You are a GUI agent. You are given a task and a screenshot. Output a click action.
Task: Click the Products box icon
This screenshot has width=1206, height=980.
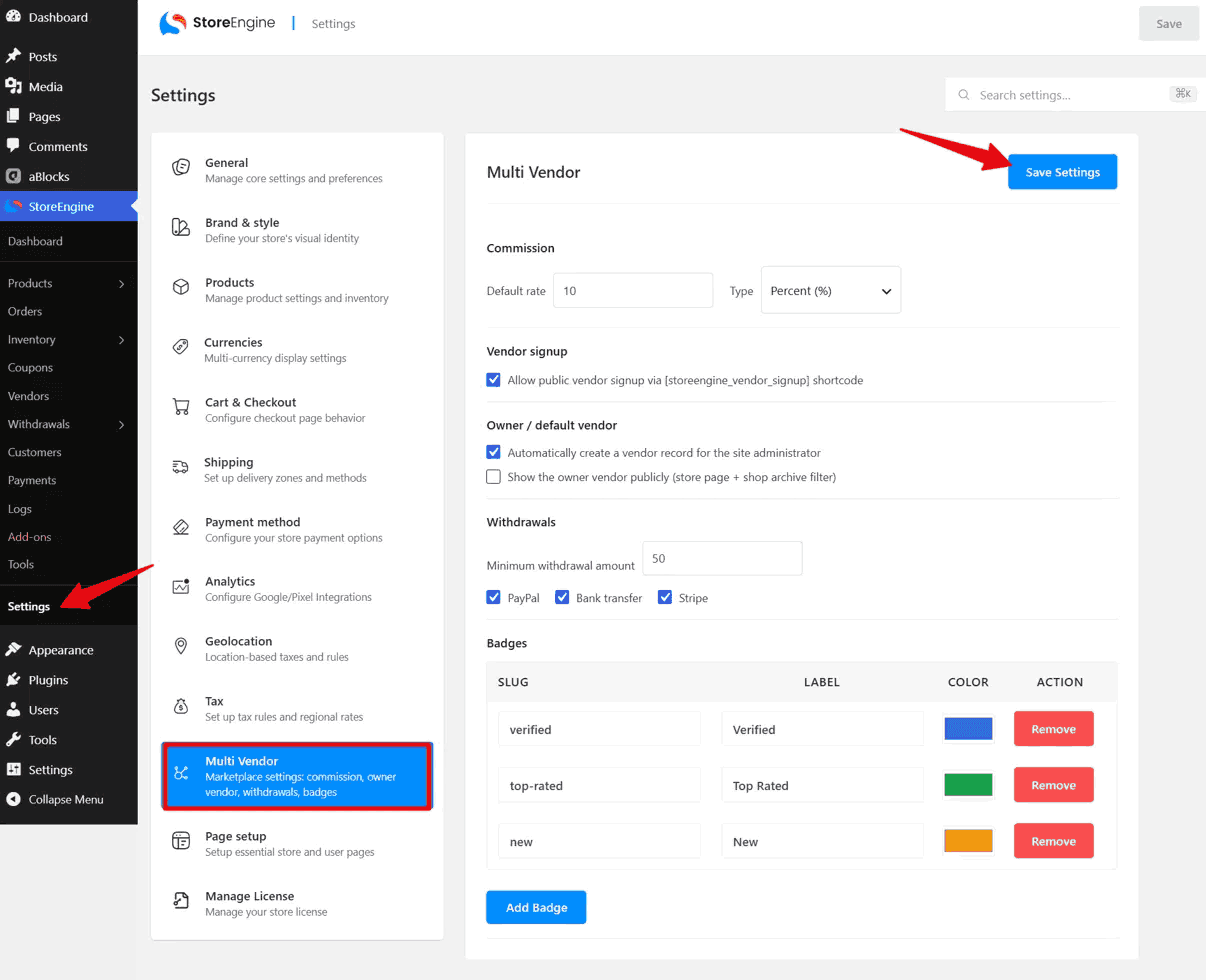tap(181, 287)
